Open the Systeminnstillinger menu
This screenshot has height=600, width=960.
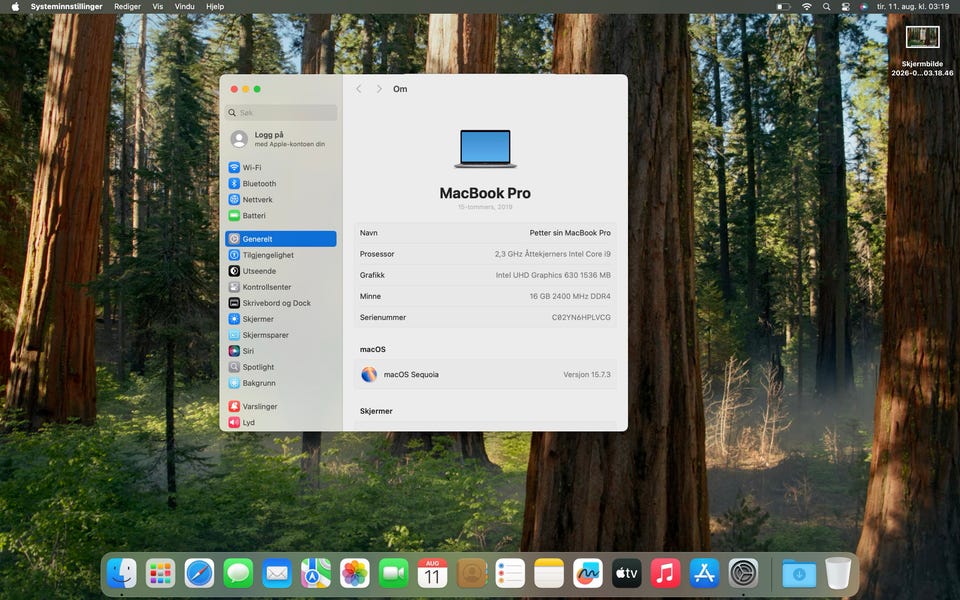pyautogui.click(x=66, y=7)
